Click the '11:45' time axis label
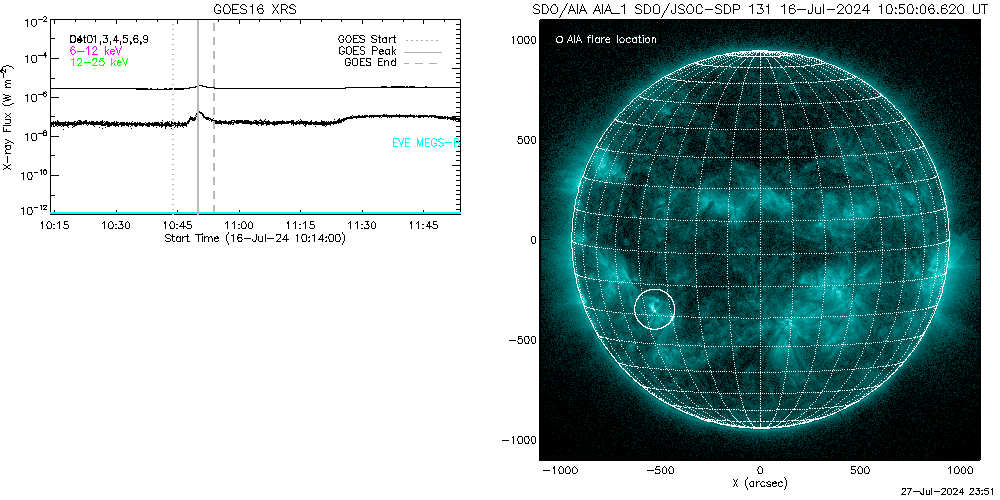The width and height of the screenshot is (1000, 500). click(x=423, y=226)
